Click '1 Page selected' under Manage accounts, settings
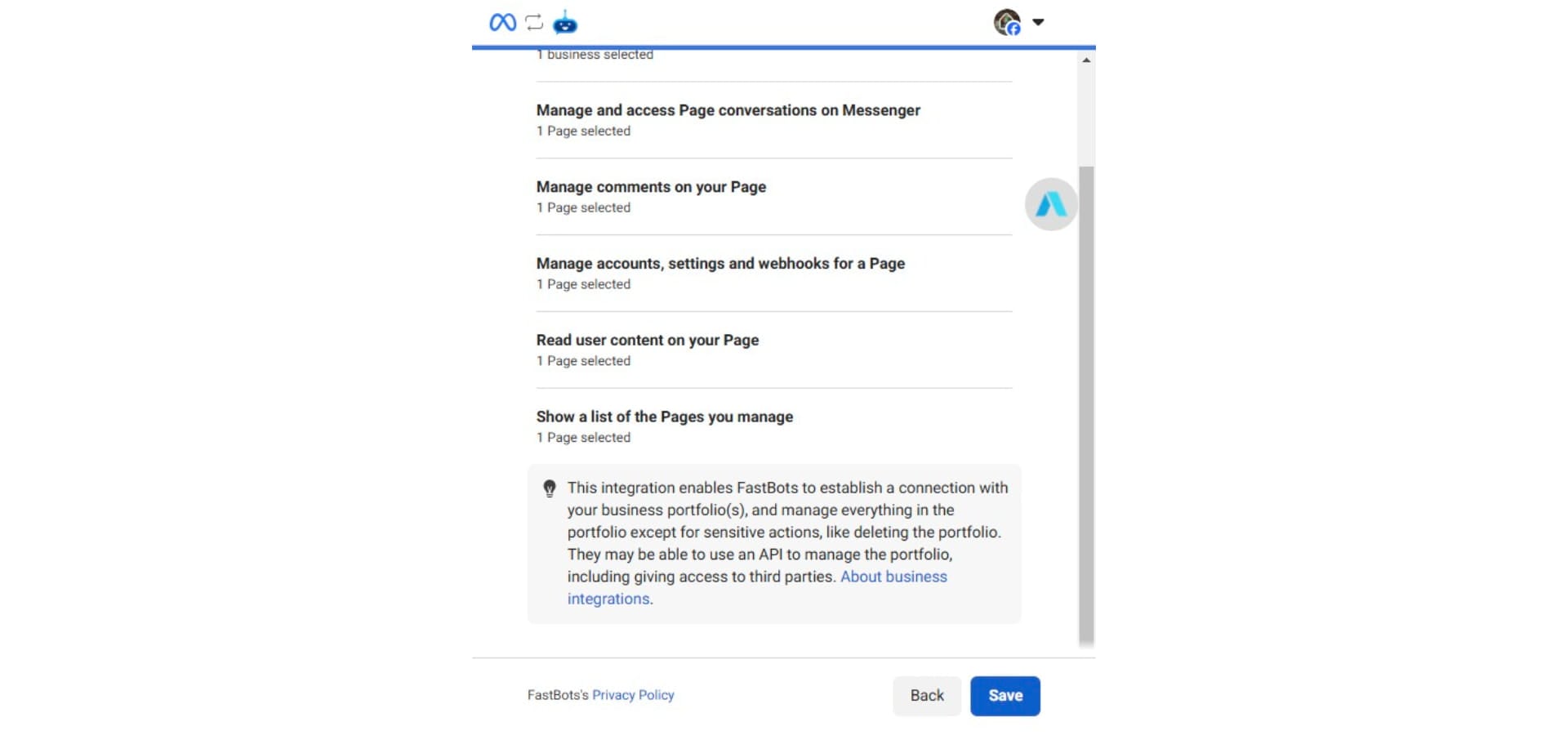The image size is (1568, 744). [583, 284]
